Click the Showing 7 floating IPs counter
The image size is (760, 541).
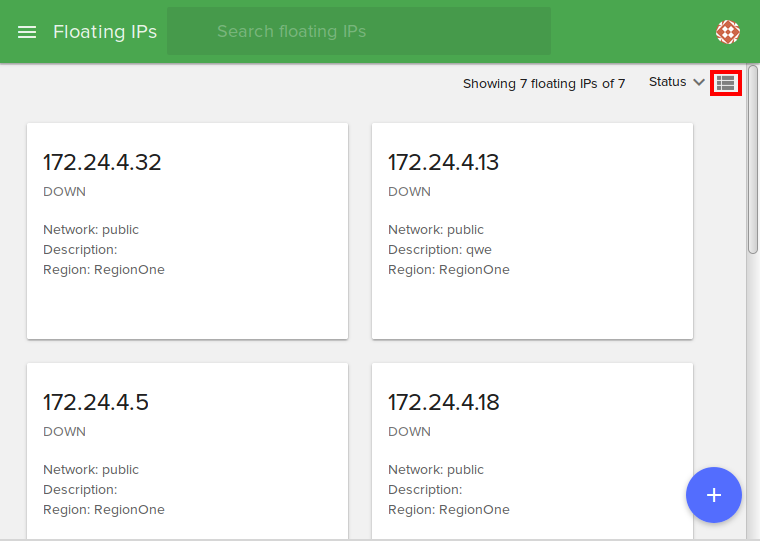[x=543, y=84]
